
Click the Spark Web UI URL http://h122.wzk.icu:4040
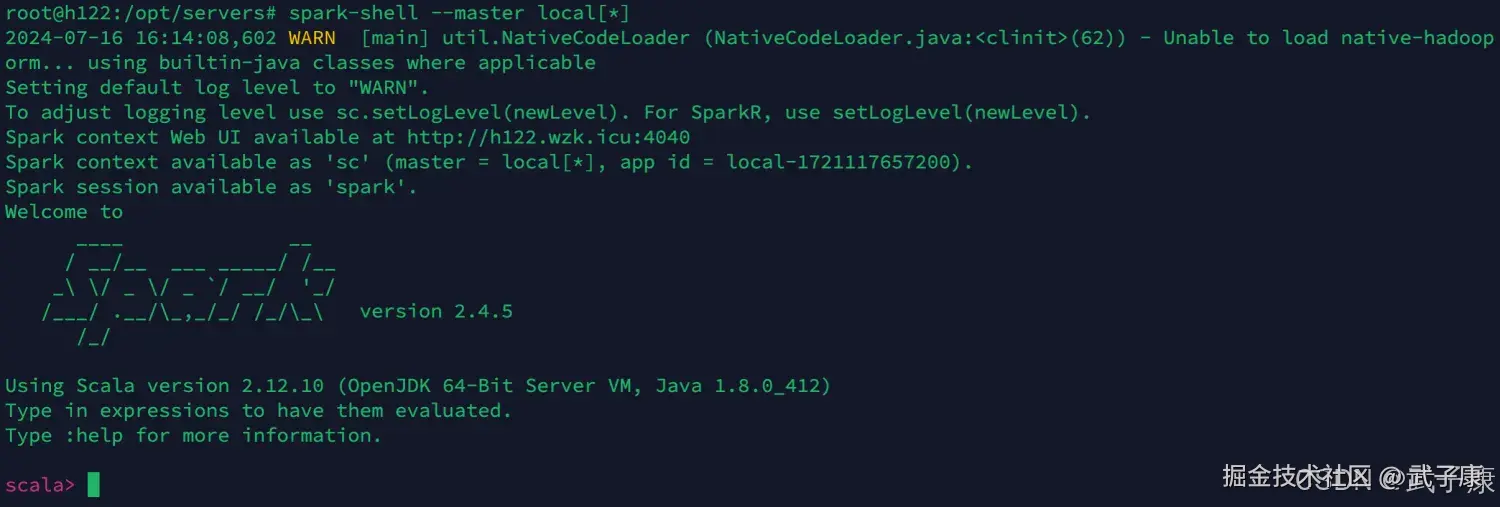[548, 137]
